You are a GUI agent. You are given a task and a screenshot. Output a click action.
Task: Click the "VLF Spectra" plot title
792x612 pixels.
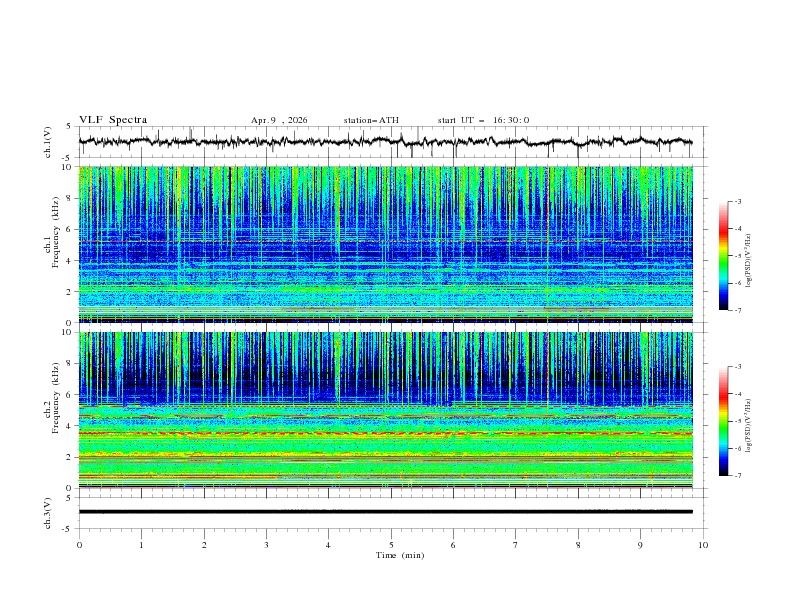pos(113,120)
